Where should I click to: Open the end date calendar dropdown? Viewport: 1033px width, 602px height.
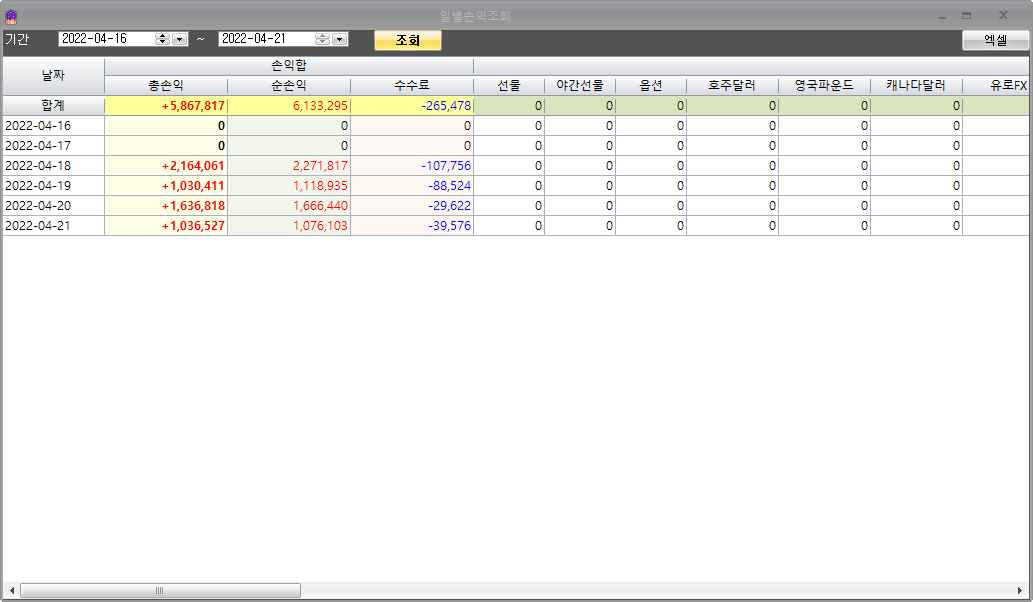click(x=340, y=39)
